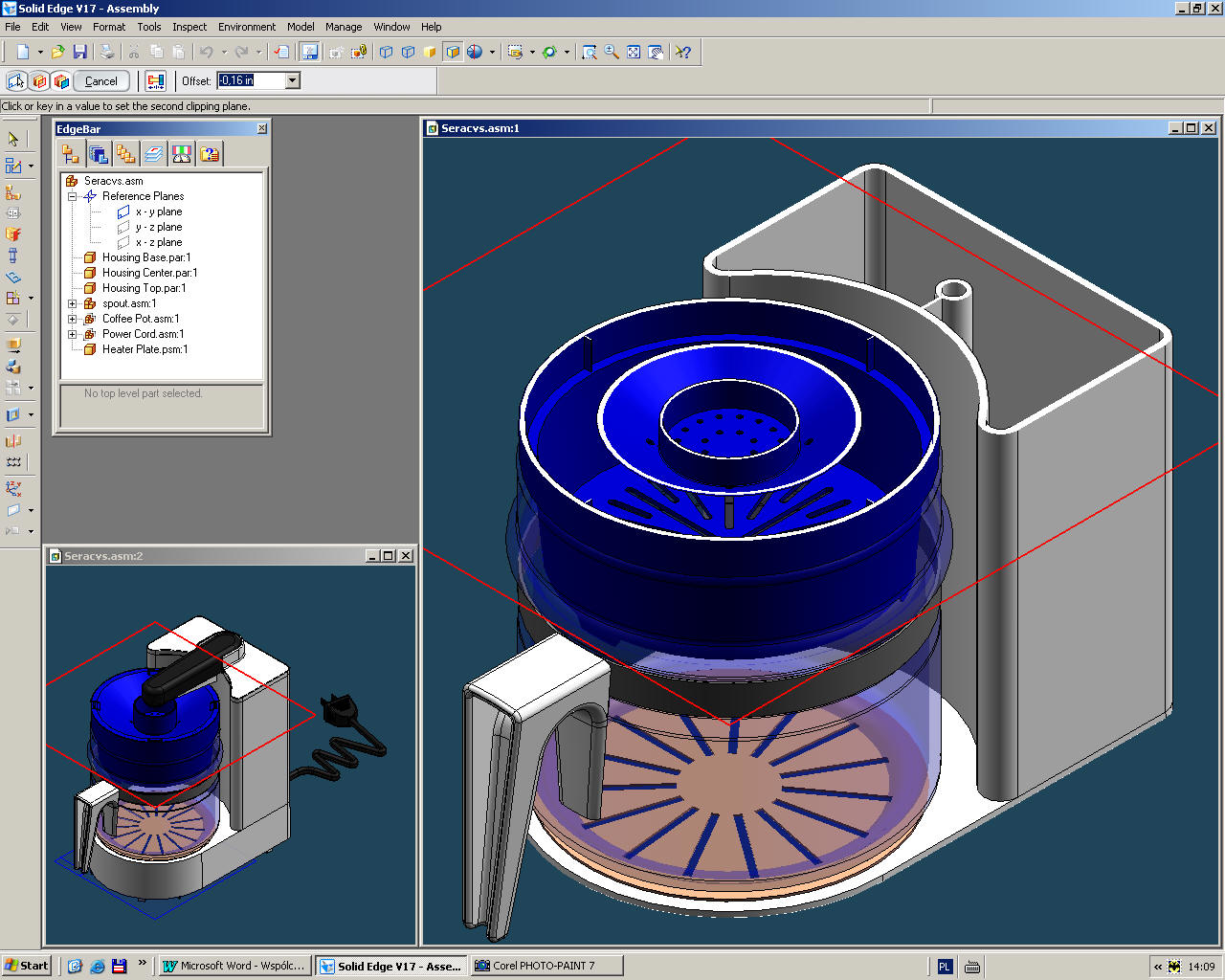Click the second clipping step icon

39,81
